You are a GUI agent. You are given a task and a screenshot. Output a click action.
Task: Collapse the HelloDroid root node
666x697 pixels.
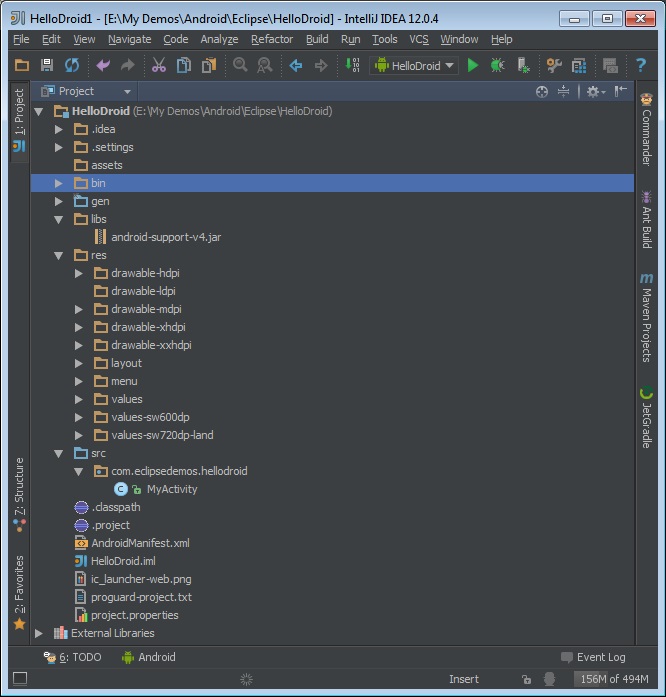(x=39, y=112)
